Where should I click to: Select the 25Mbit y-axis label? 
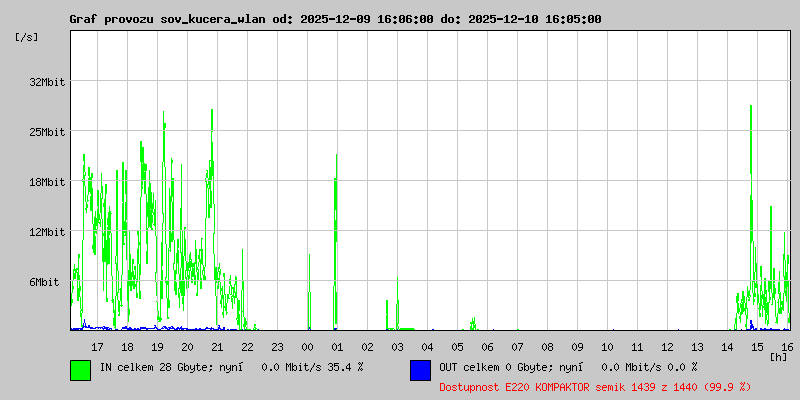(47, 132)
